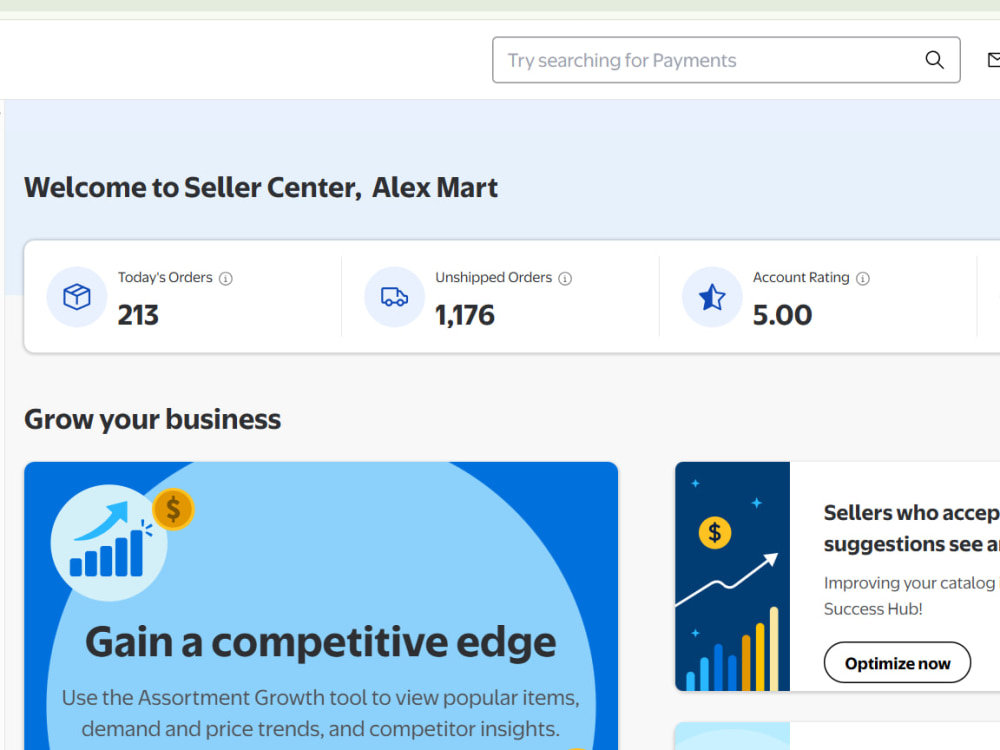Click the Today's Orders box icon

pyautogui.click(x=77, y=297)
